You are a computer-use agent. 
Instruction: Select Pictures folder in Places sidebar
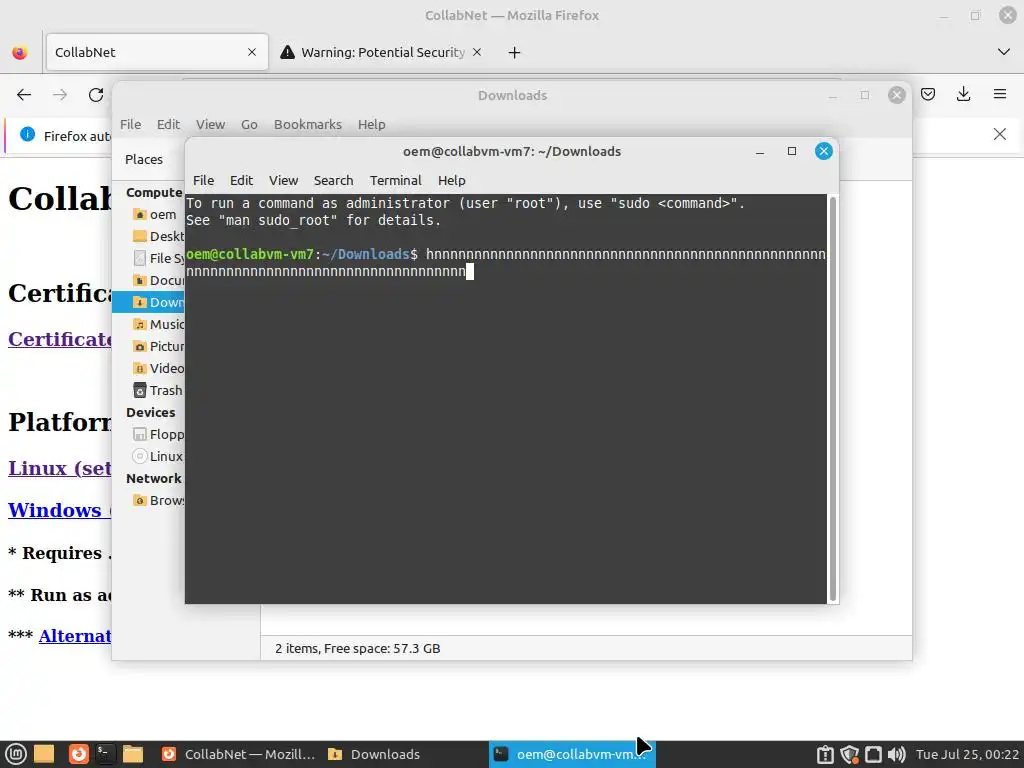pyautogui.click(x=157, y=346)
